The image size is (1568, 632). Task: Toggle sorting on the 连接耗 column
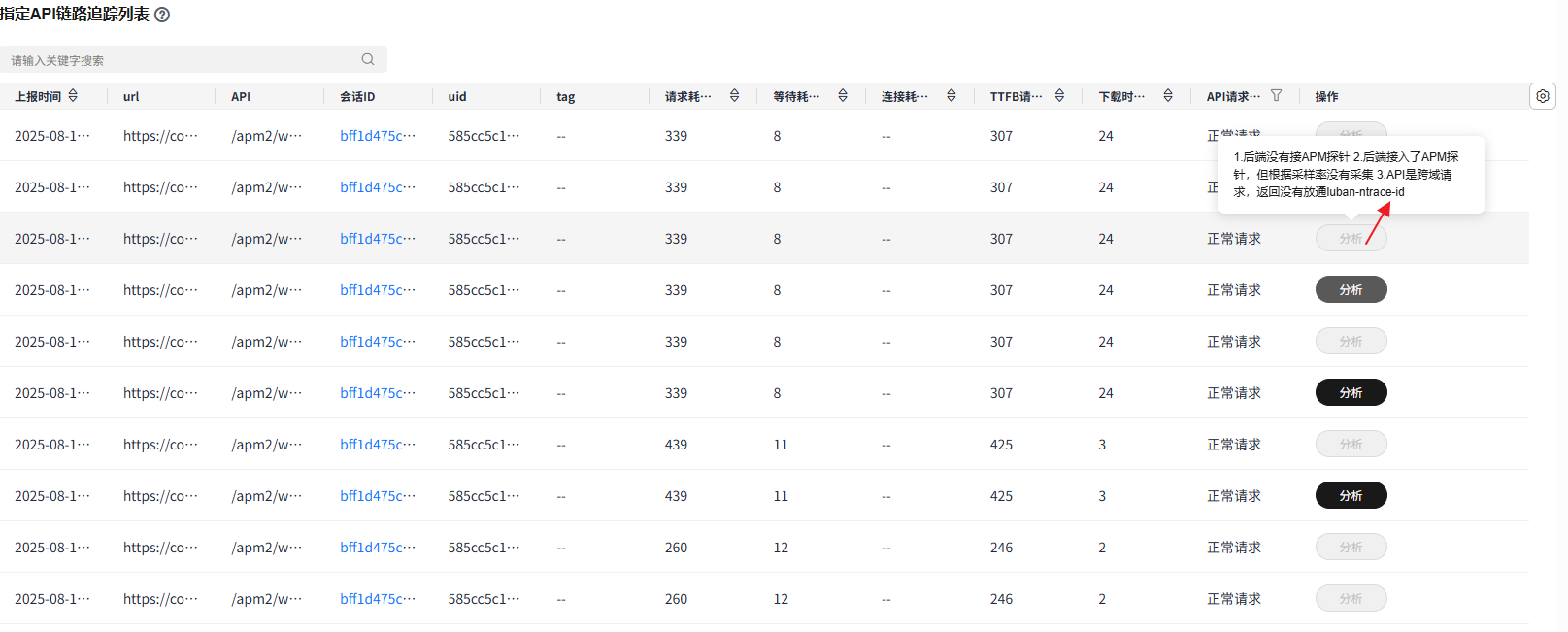pos(951,96)
